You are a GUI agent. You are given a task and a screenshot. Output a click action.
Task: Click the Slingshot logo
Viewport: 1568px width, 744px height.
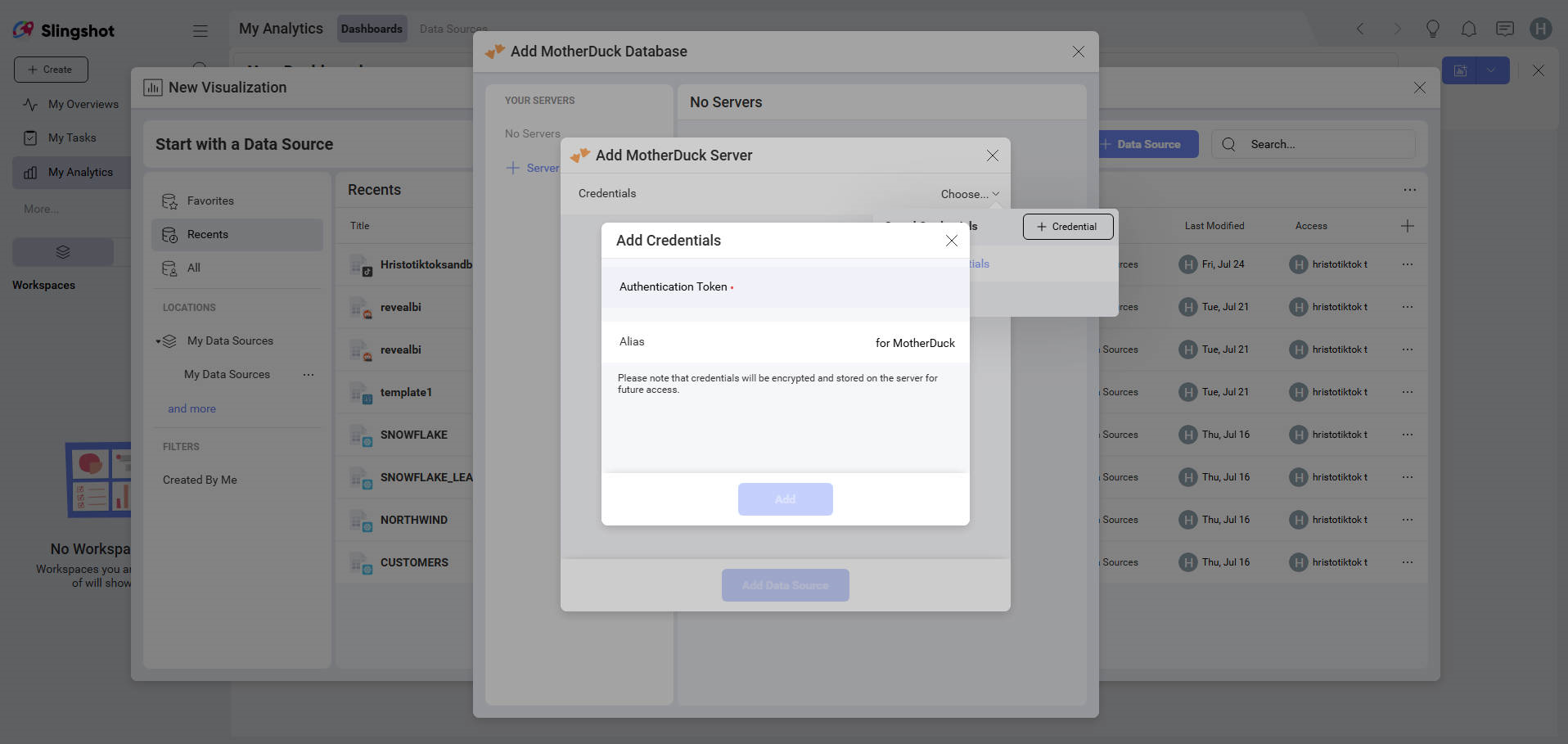(x=63, y=30)
